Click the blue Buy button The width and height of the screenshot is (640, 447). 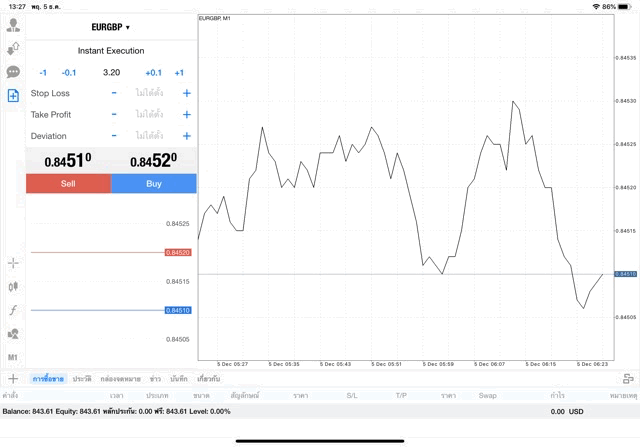pyautogui.click(x=154, y=184)
